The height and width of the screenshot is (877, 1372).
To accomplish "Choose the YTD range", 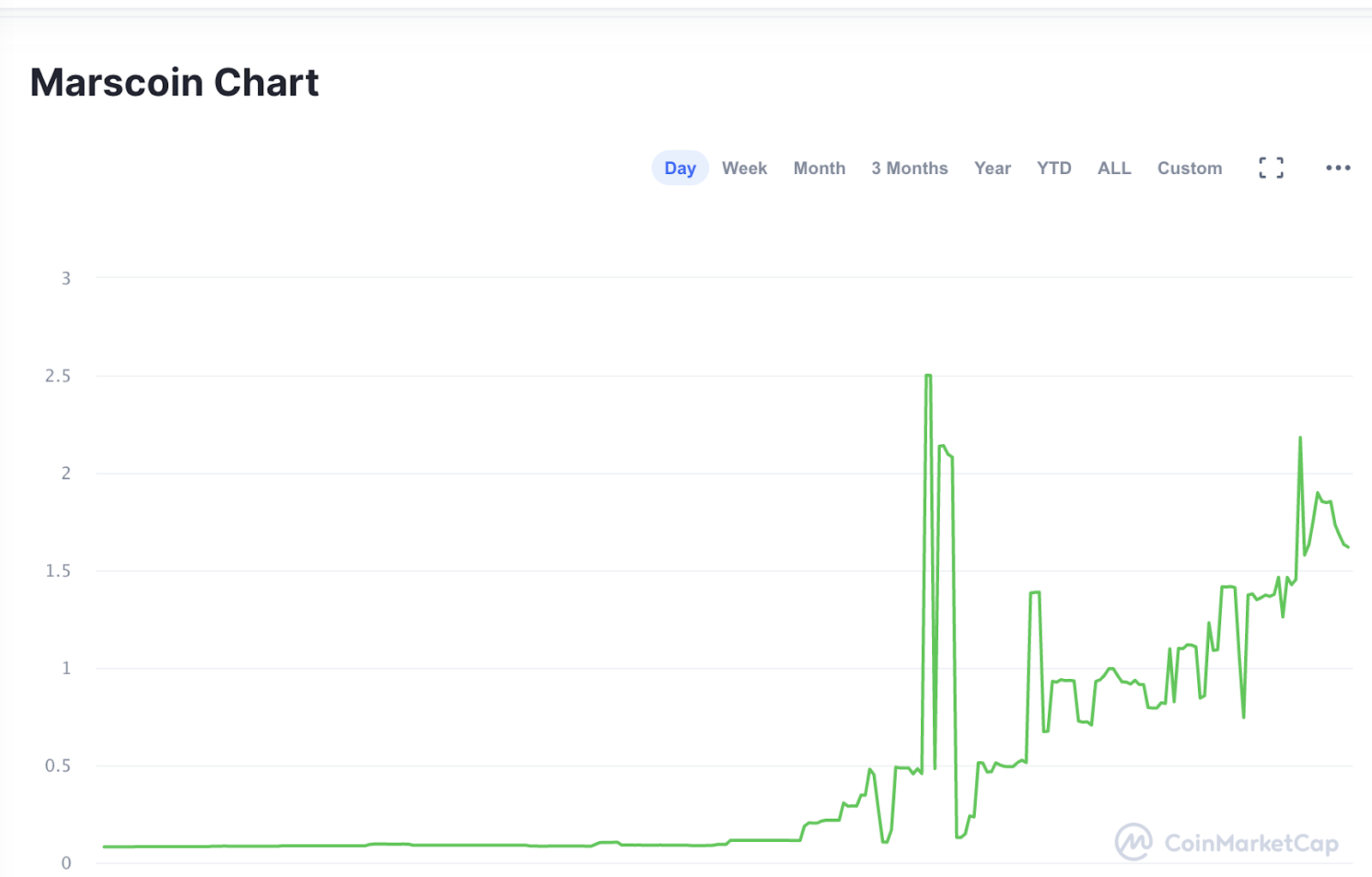I will click(1054, 168).
